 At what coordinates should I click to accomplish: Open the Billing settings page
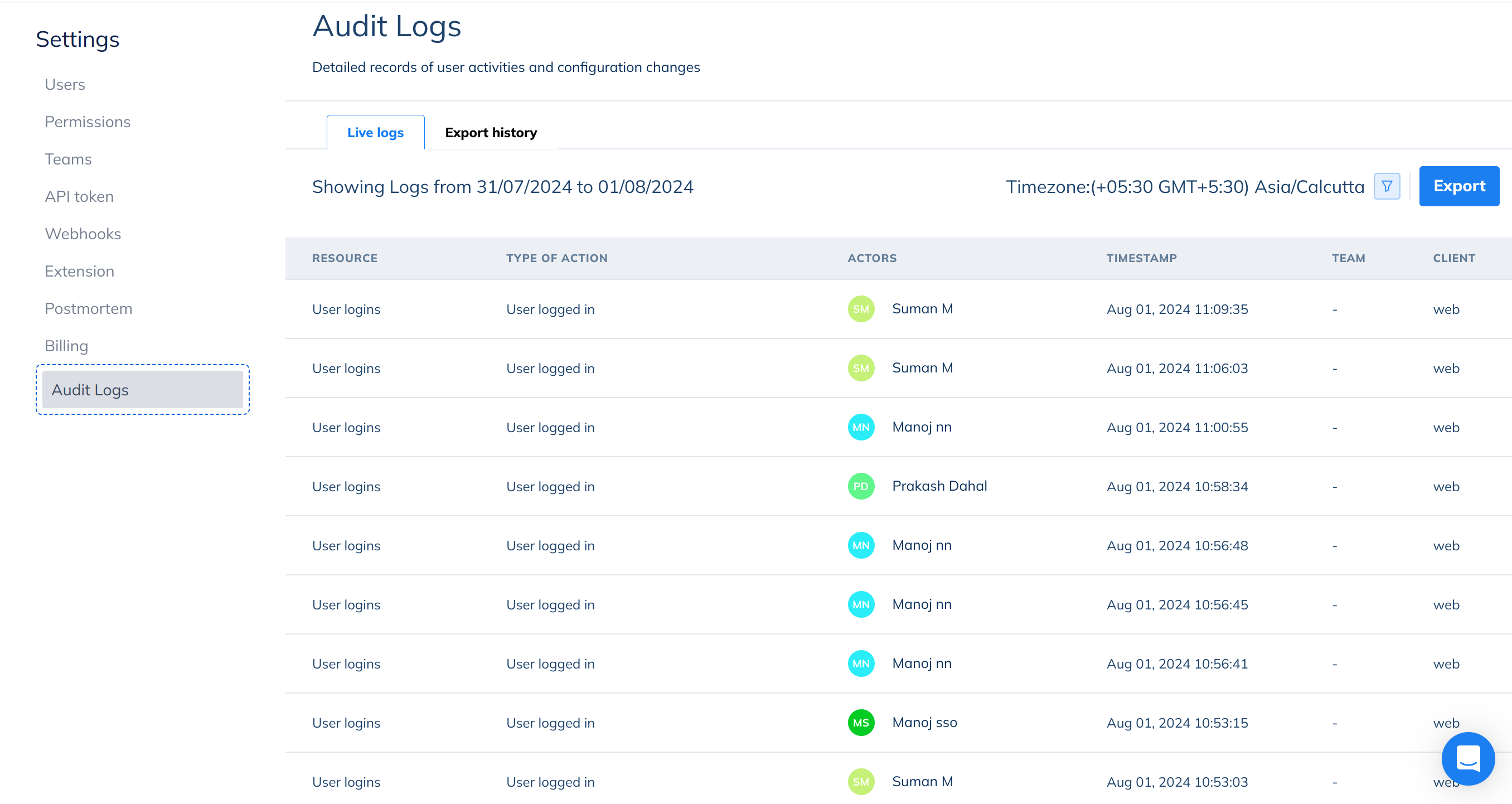pos(66,346)
